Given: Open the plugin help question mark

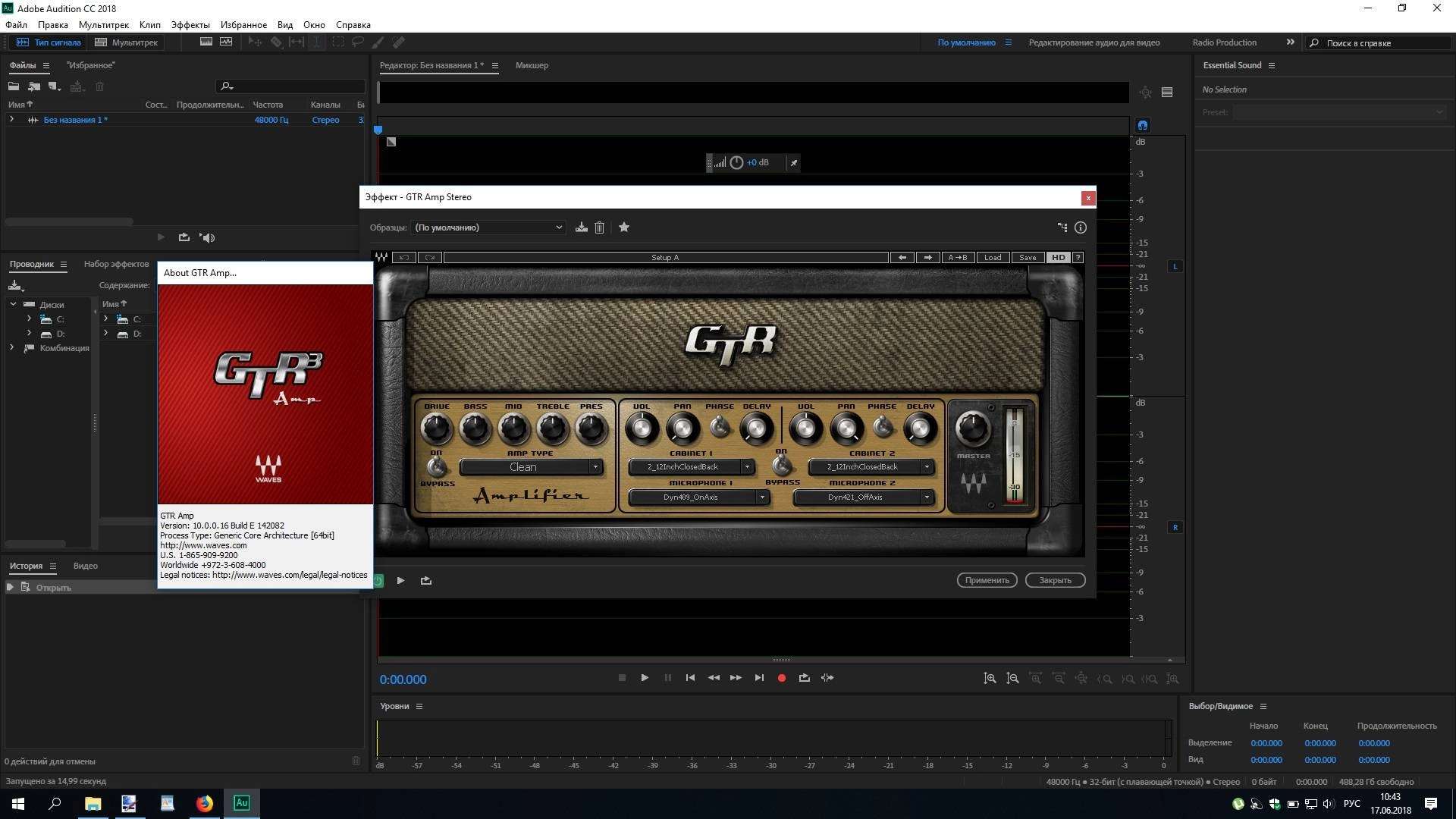Looking at the screenshot, I should (1078, 257).
